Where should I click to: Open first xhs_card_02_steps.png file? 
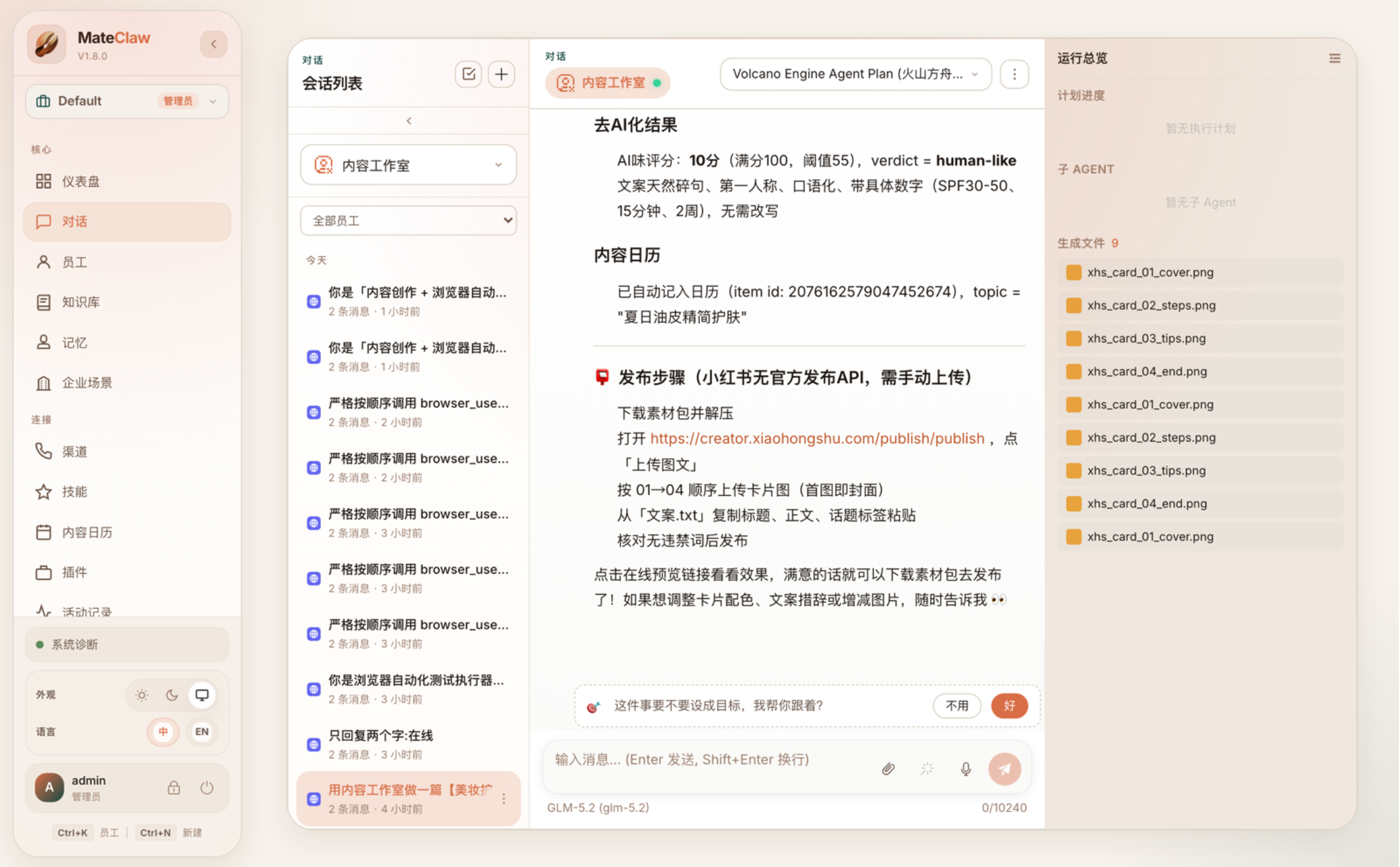(x=1201, y=305)
